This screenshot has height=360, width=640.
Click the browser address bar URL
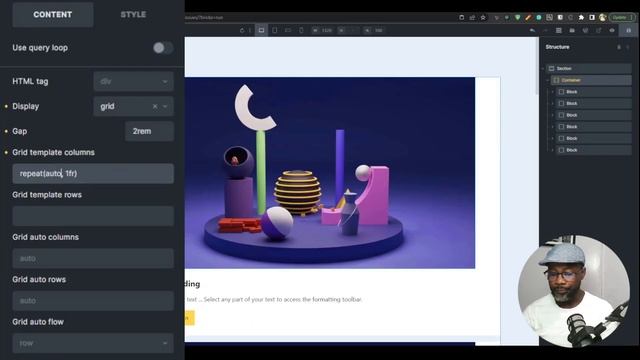204,18
